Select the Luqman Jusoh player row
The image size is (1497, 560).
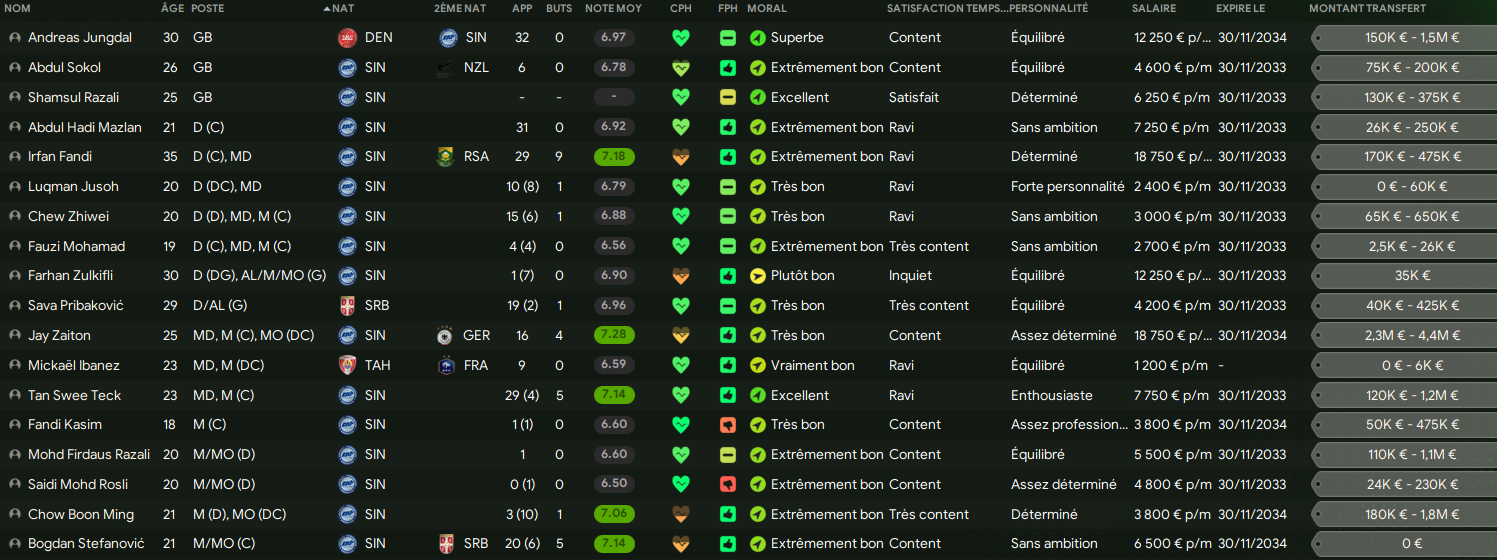coord(748,187)
